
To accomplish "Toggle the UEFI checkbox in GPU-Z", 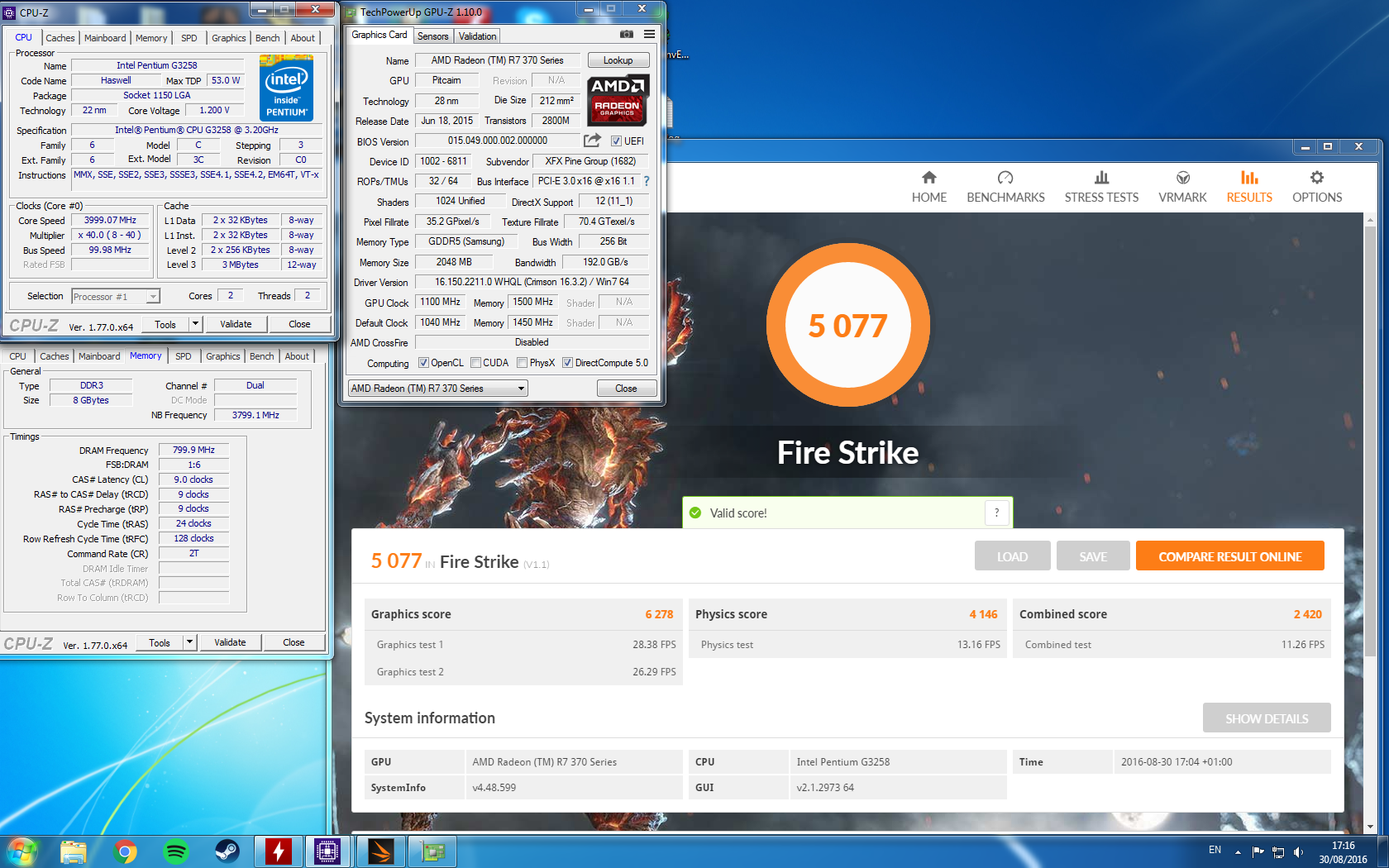I will coord(616,141).
